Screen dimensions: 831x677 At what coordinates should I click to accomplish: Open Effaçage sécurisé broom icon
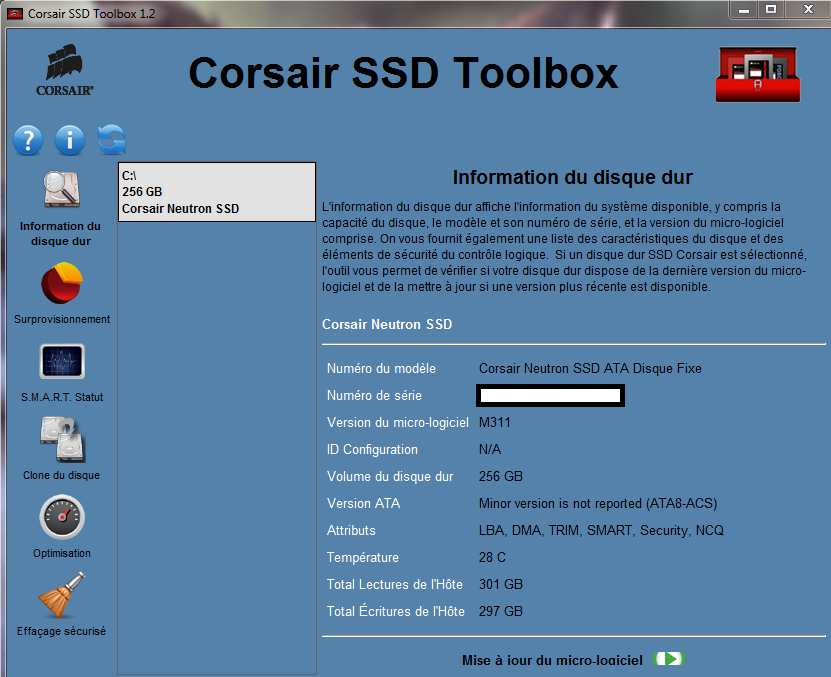click(62, 595)
